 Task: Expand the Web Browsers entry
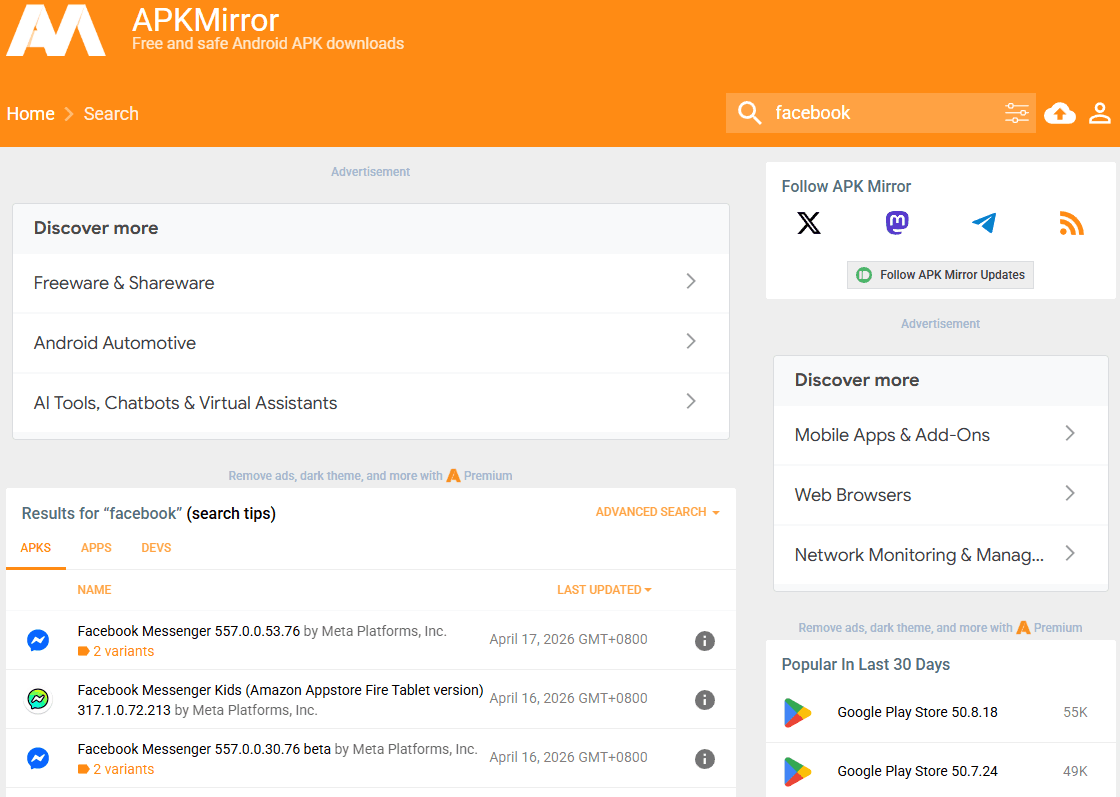point(940,495)
